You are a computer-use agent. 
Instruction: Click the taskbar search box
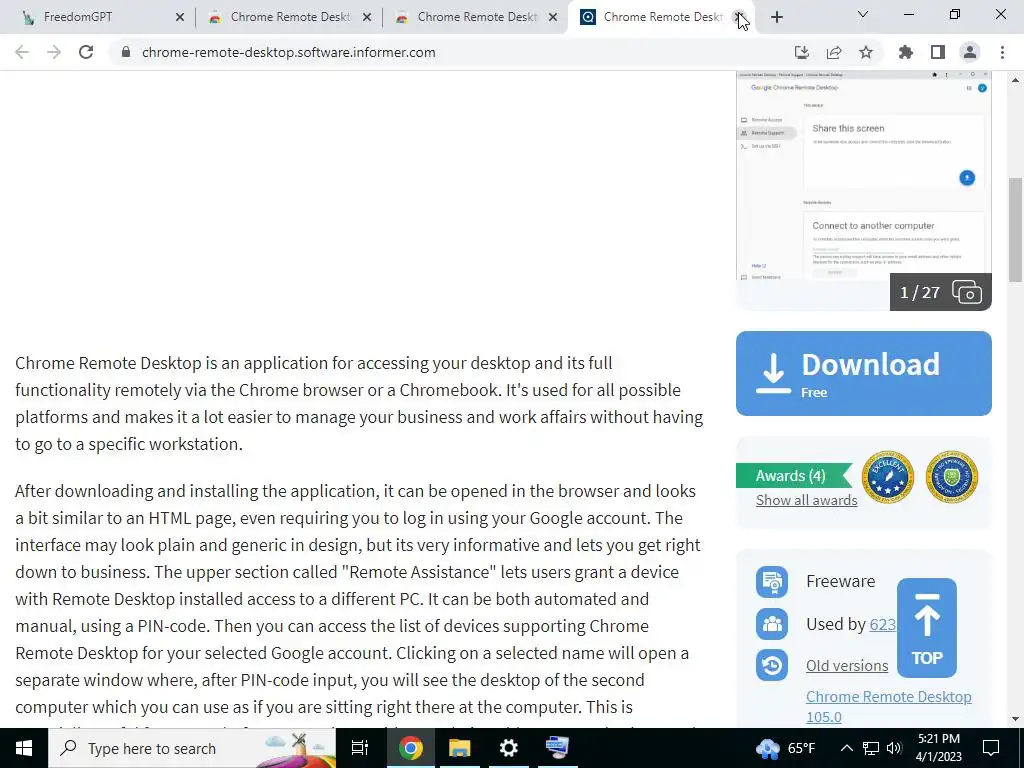(x=192, y=748)
